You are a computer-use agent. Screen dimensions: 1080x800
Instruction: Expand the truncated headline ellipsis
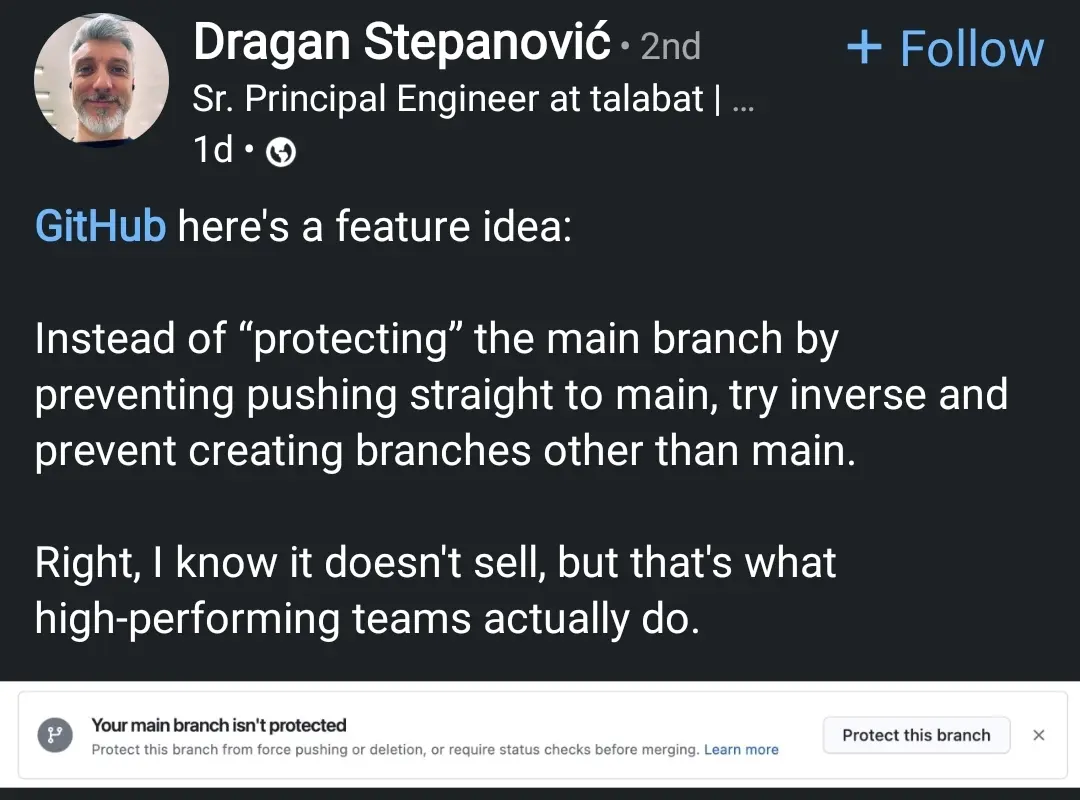pyautogui.click(x=743, y=100)
